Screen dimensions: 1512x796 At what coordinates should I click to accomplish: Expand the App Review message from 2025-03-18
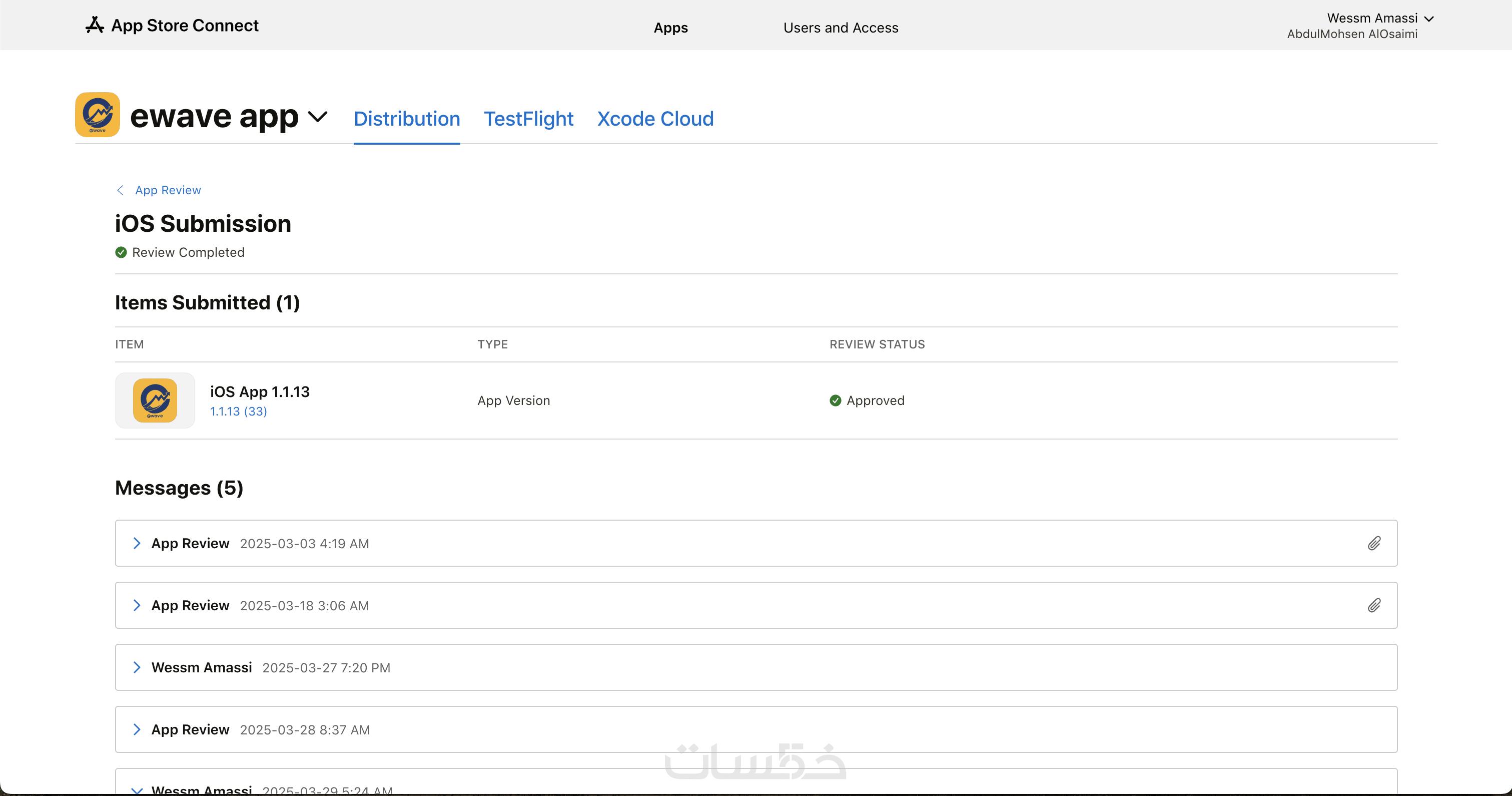[x=137, y=606]
